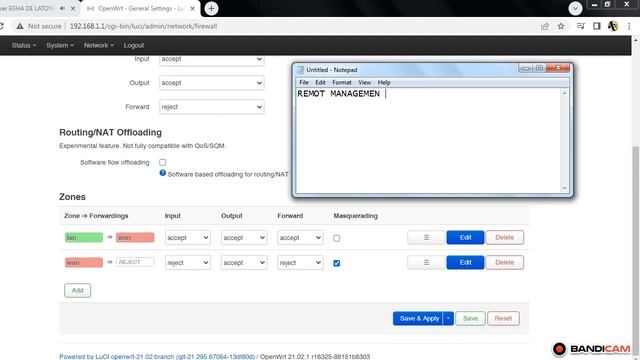
Task: Select the wan zone output dropdown
Action: point(244,263)
